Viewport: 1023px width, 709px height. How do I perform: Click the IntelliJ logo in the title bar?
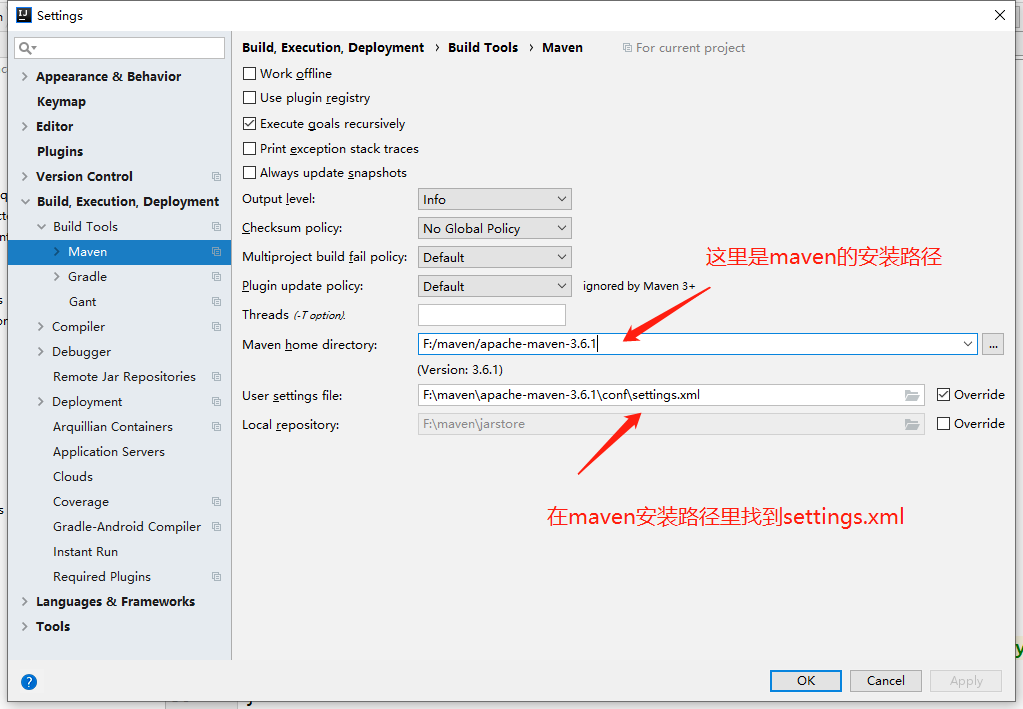click(23, 15)
